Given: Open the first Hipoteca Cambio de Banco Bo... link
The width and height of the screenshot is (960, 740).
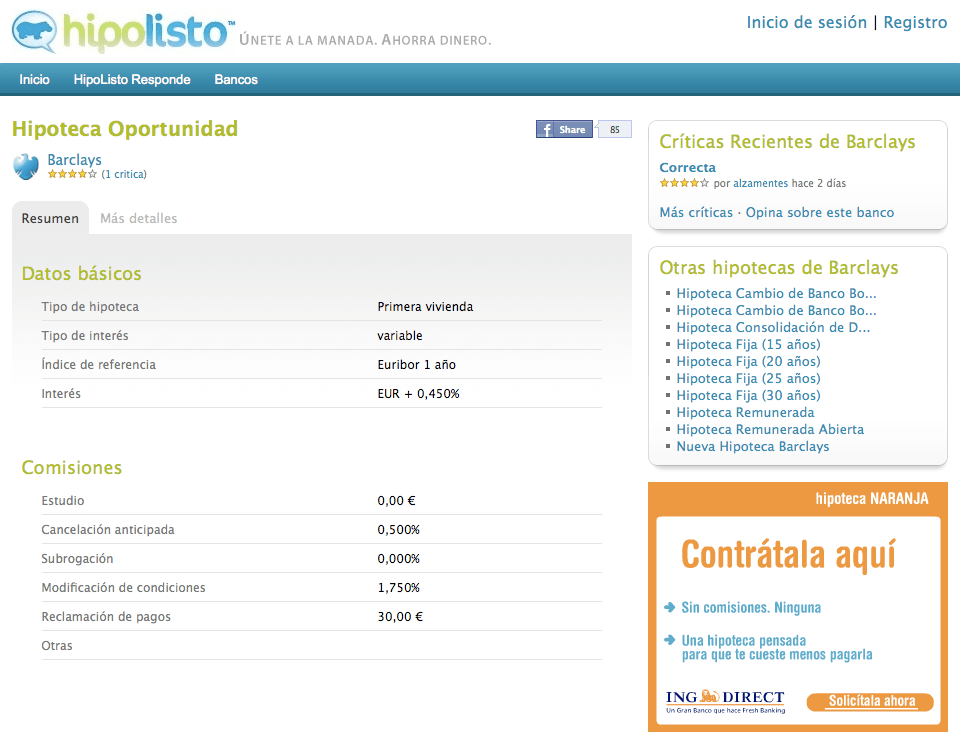Looking at the screenshot, I should click(776, 294).
